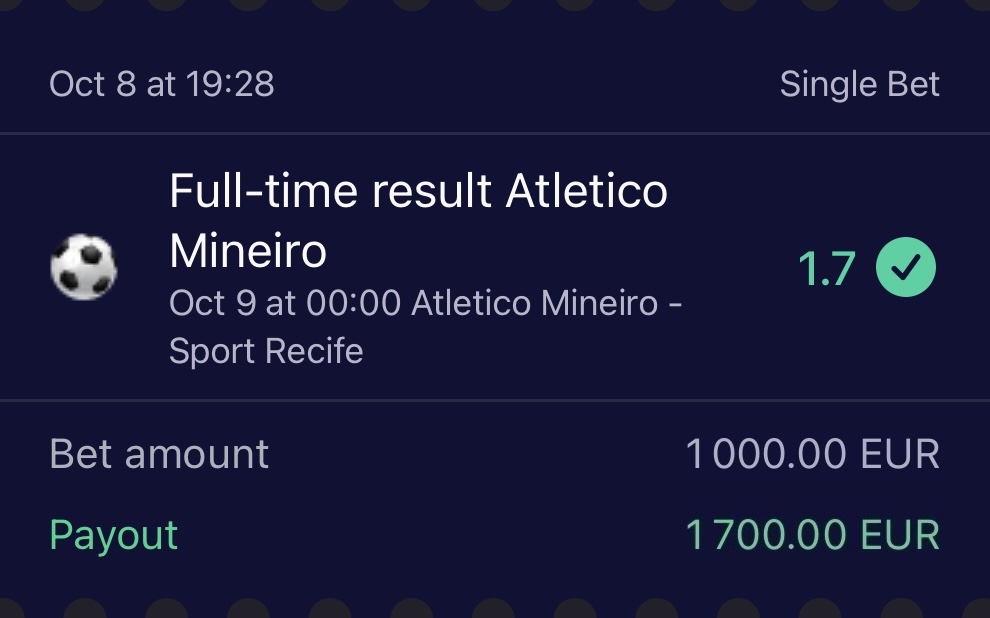Open the Full-time result bet title

(418, 190)
